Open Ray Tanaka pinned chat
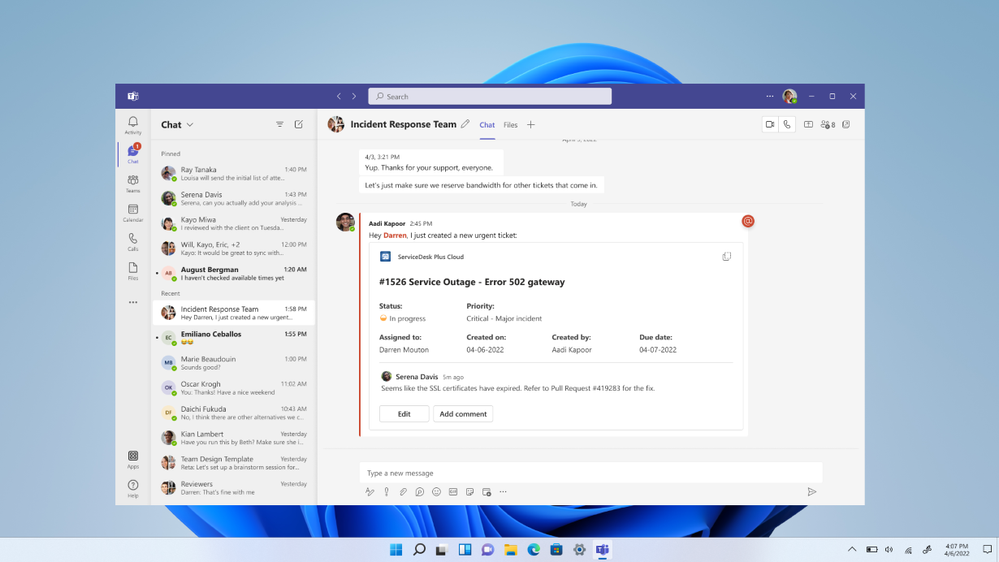The height and width of the screenshot is (562, 999). (x=234, y=173)
